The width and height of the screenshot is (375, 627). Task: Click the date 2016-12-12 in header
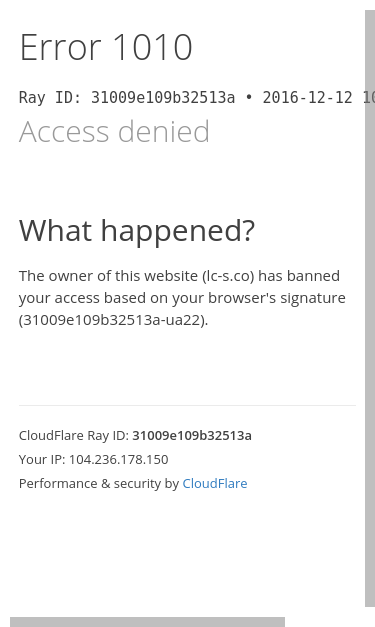click(x=307, y=98)
